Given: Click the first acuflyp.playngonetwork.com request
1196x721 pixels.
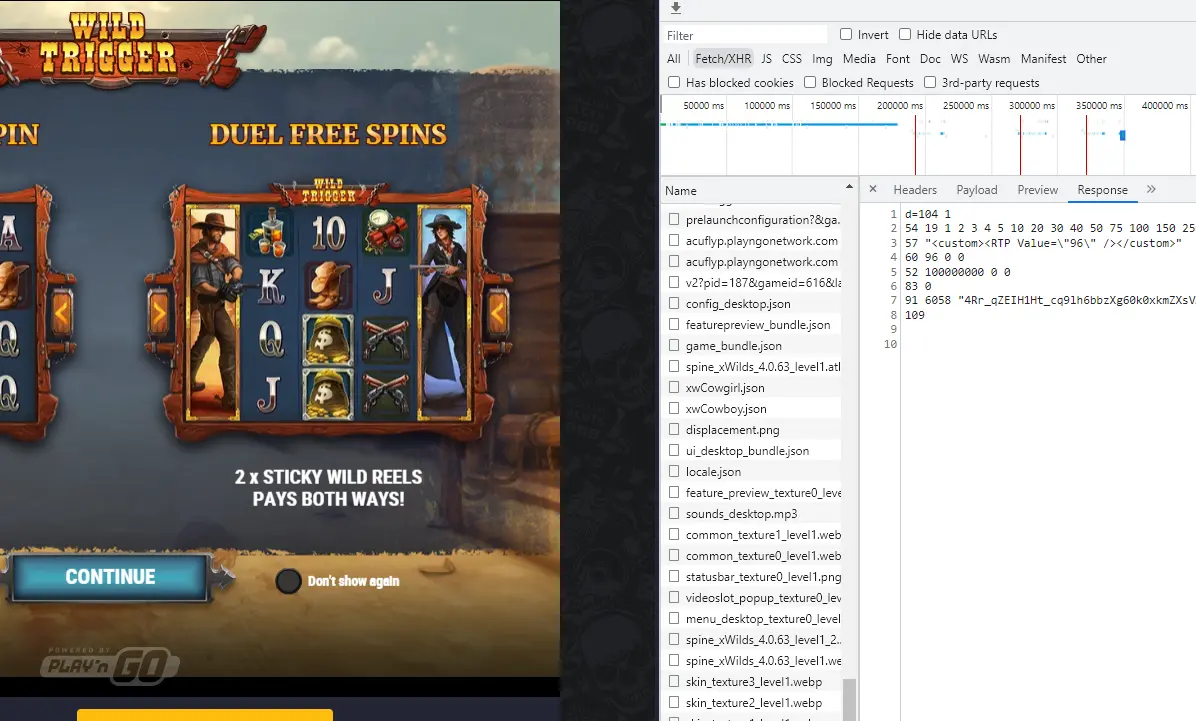Looking at the screenshot, I should pyautogui.click(x=761, y=240).
